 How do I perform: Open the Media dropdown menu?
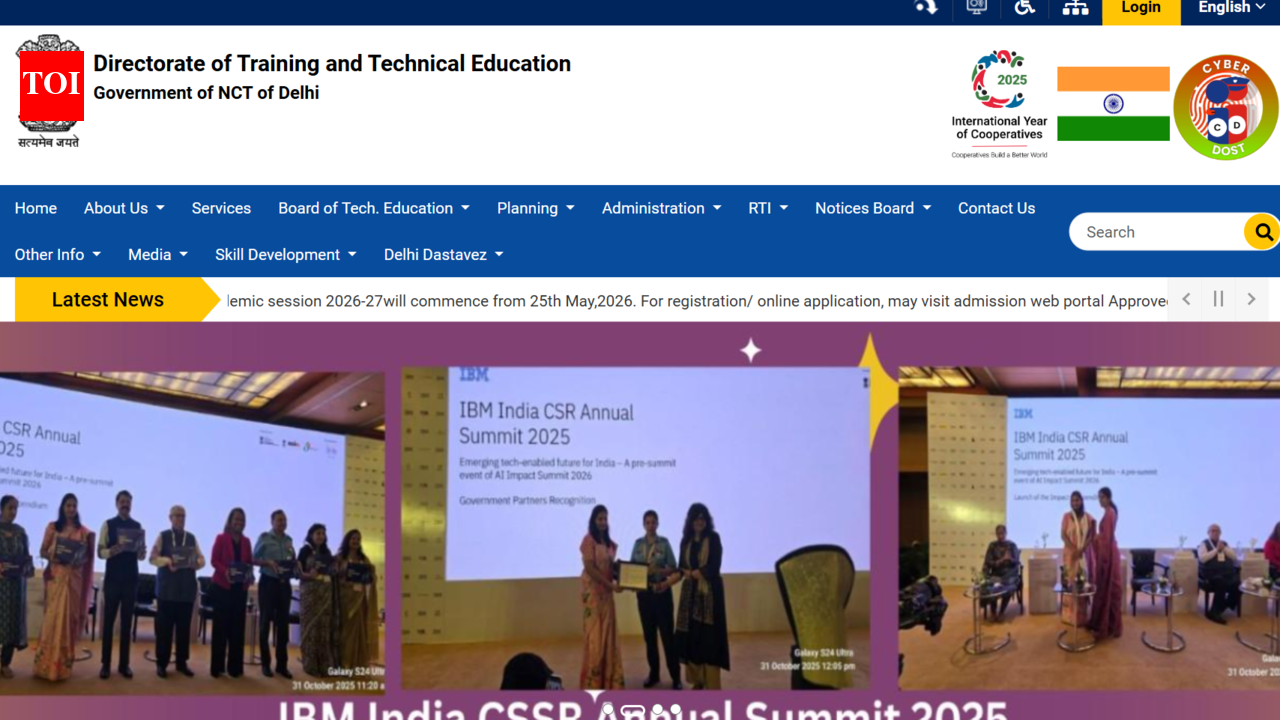coord(158,254)
